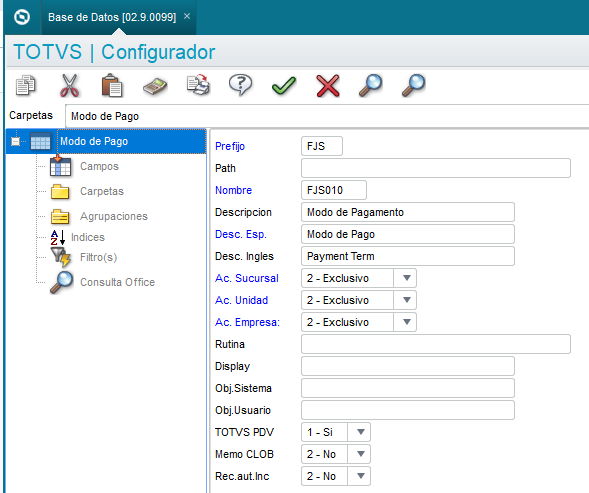Click the Descripcion text field
The width and height of the screenshot is (589, 493).
[408, 212]
